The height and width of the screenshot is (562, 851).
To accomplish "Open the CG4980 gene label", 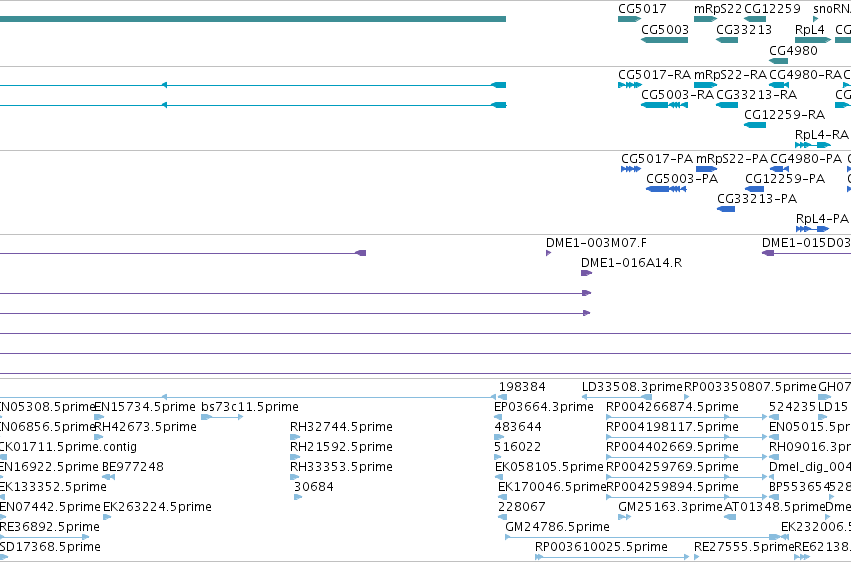I will (793, 50).
